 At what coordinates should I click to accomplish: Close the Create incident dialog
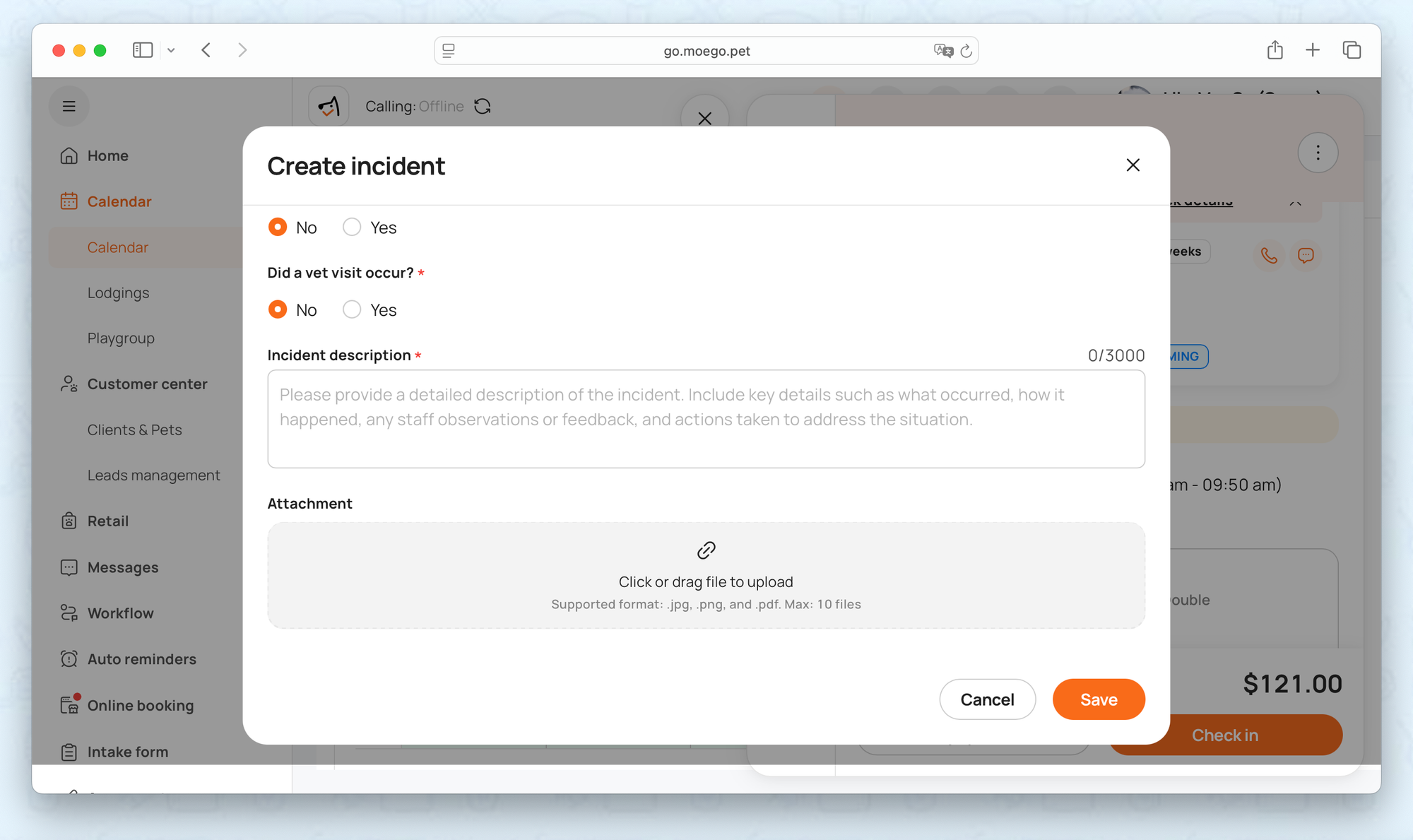click(1133, 165)
